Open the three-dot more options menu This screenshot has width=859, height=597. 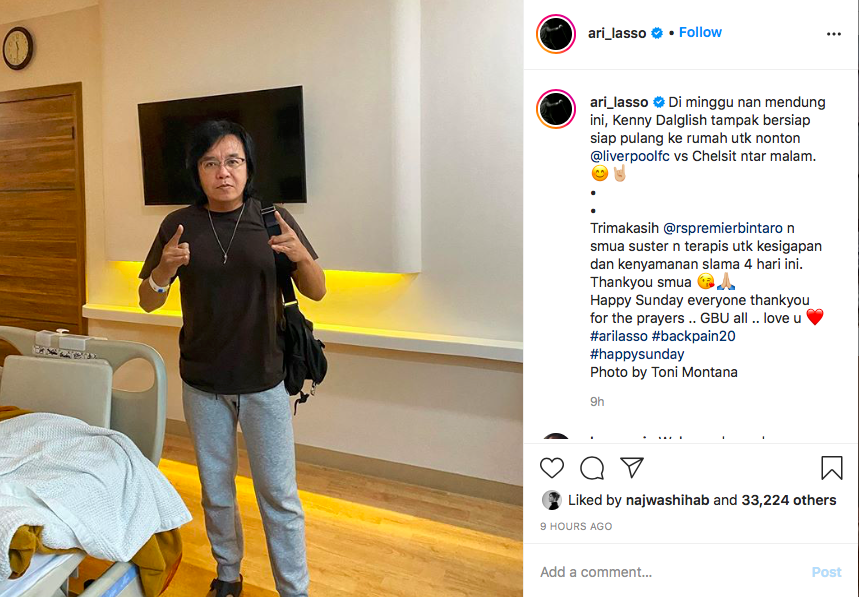834,34
